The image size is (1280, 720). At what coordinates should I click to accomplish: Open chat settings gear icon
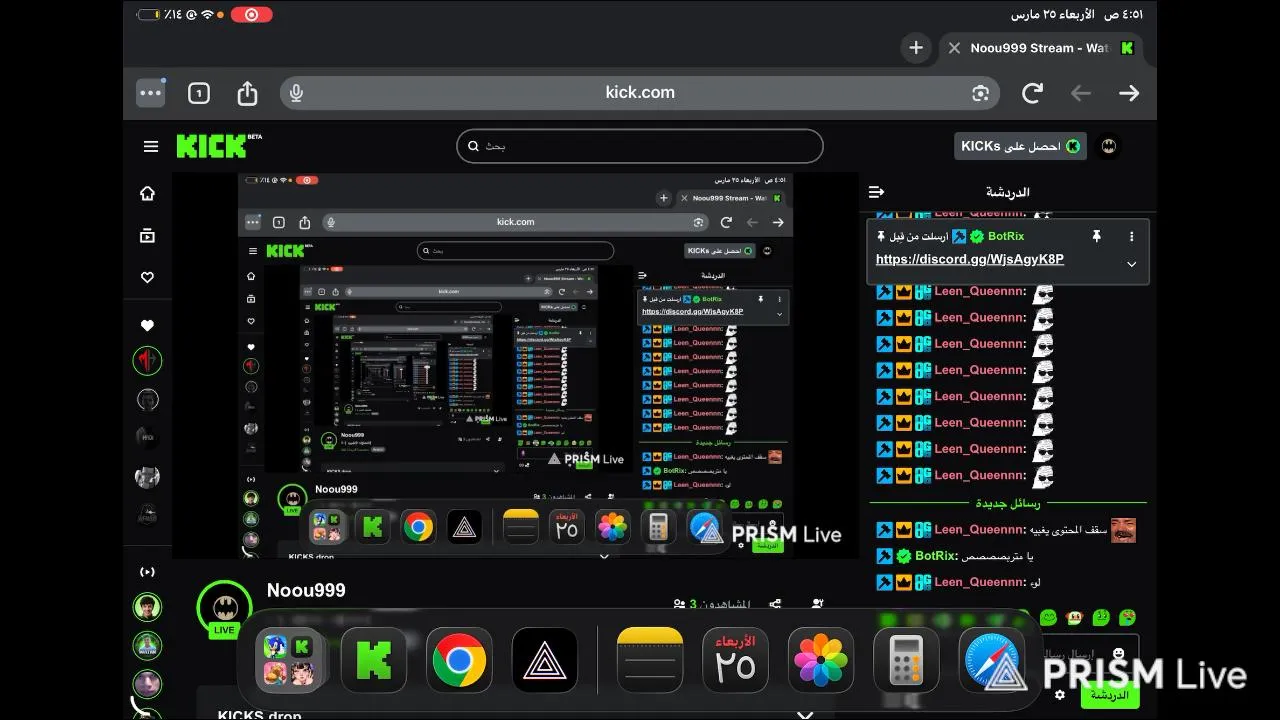coord(1060,695)
